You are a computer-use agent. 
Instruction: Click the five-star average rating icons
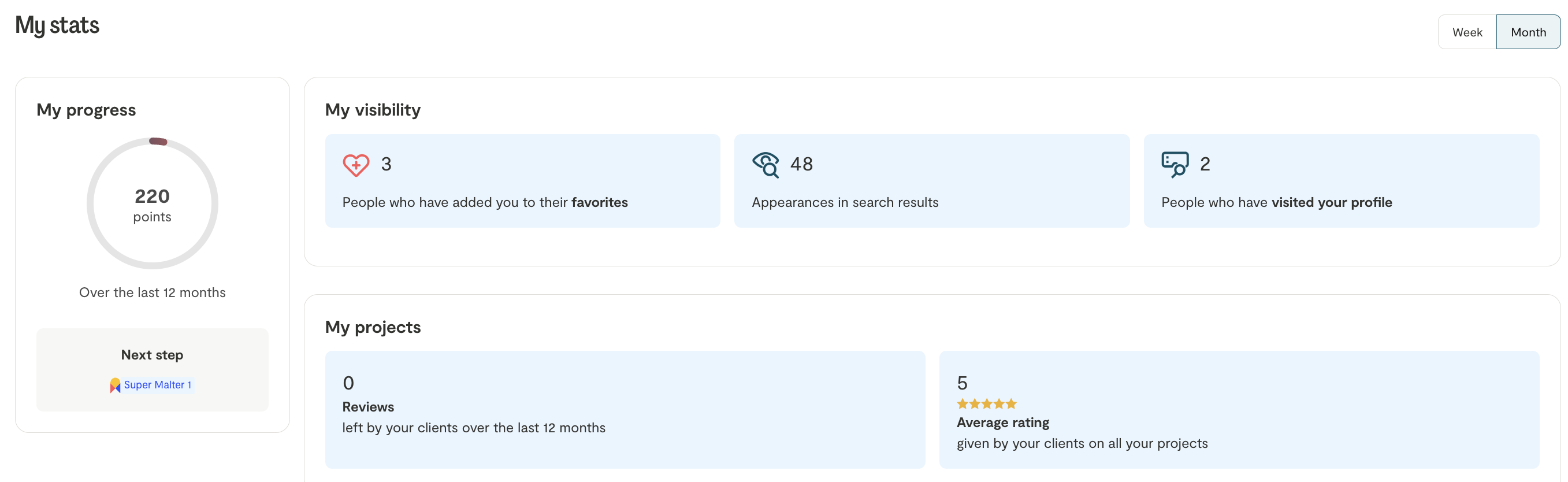pyautogui.click(x=986, y=403)
